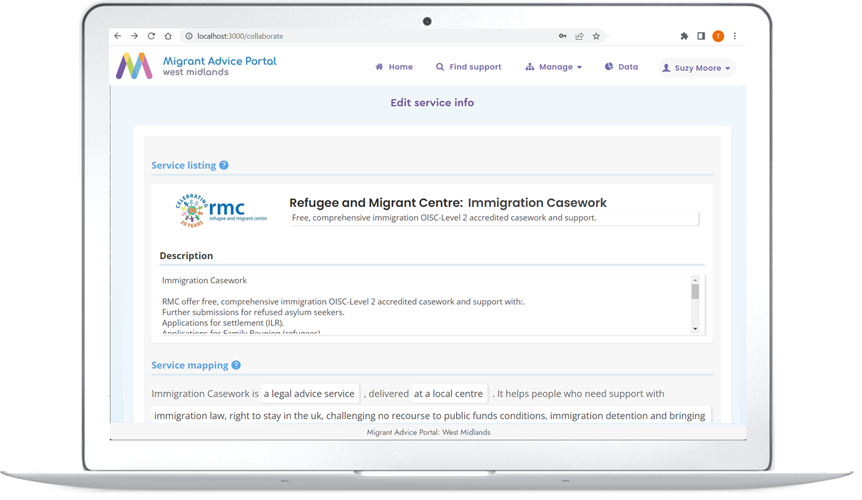The image size is (862, 500).
Task: Go back with the browser back arrow
Action: (x=118, y=36)
